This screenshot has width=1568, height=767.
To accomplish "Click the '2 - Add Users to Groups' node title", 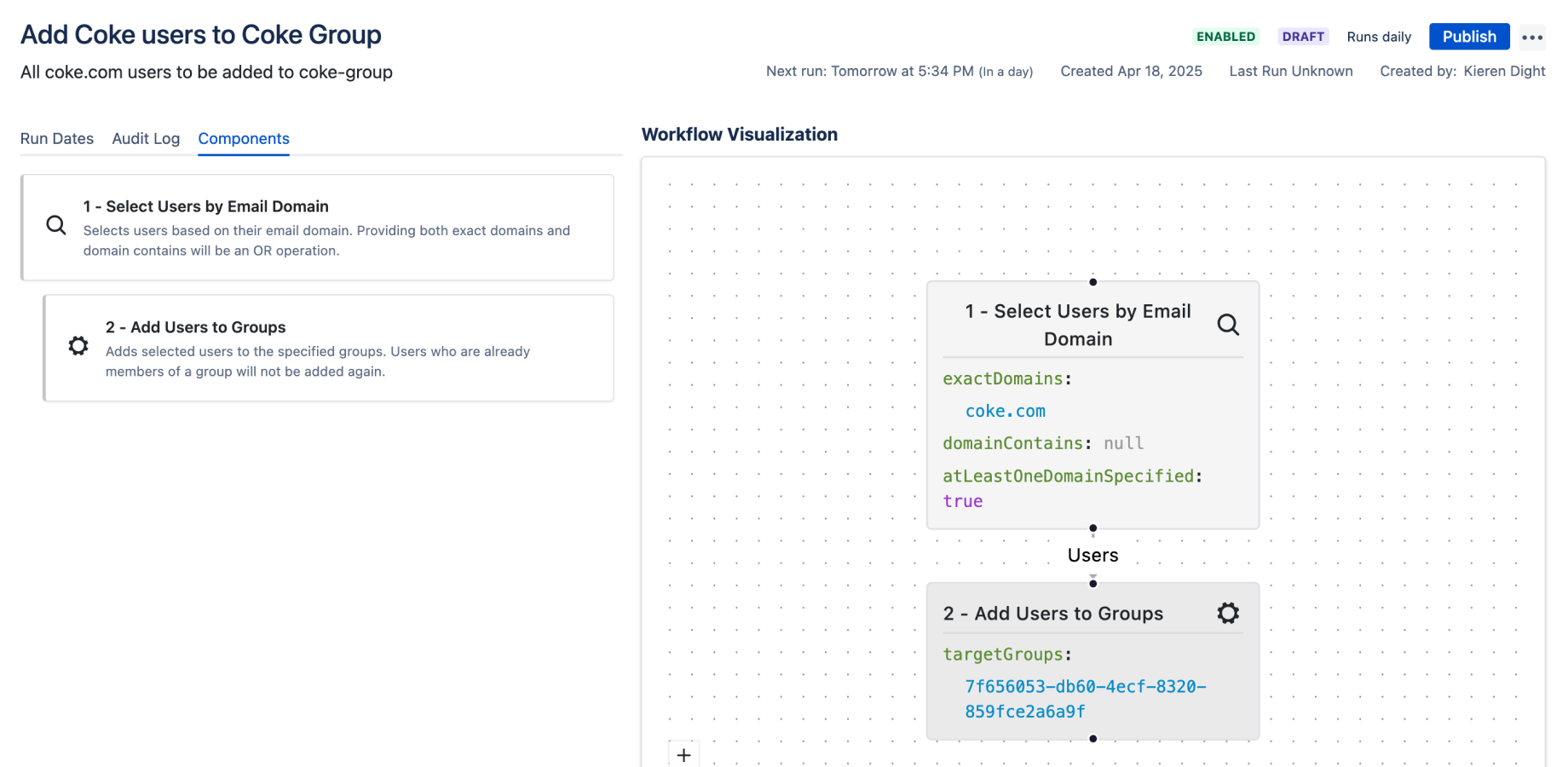I will (1052, 614).
